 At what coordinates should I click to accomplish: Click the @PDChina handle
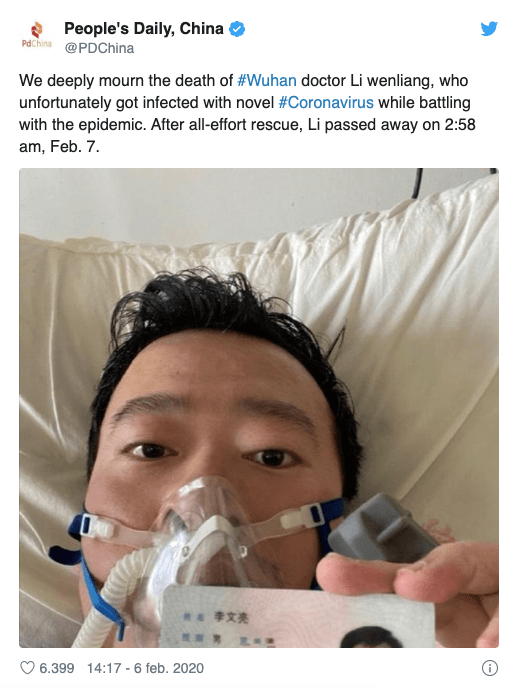point(99,48)
